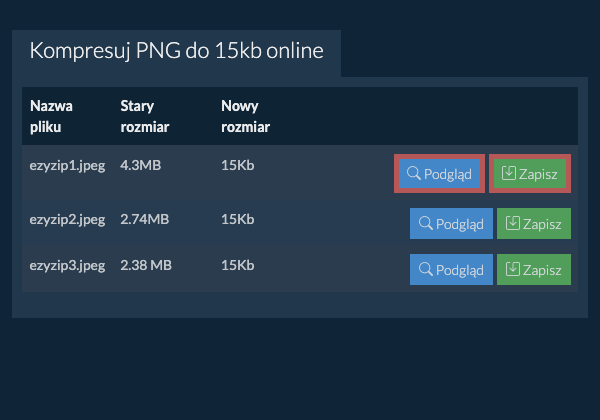Preview ezyzip2.jpeg using Podgląd label
This screenshot has height=420, width=600.
point(460,224)
